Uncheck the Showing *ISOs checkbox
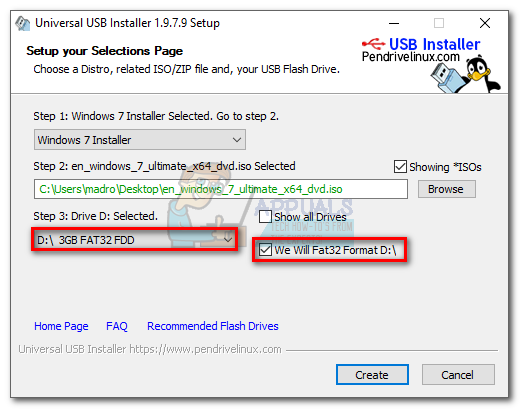This screenshot has height=409, width=520. tap(400, 167)
